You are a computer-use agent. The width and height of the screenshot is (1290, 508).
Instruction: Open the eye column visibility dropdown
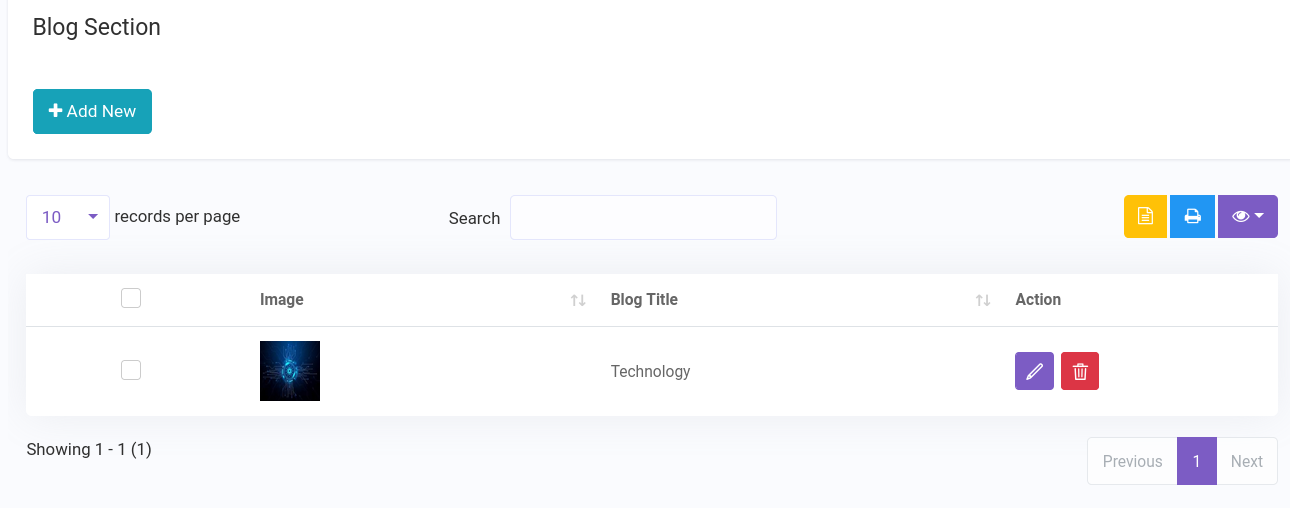[x=1248, y=216]
